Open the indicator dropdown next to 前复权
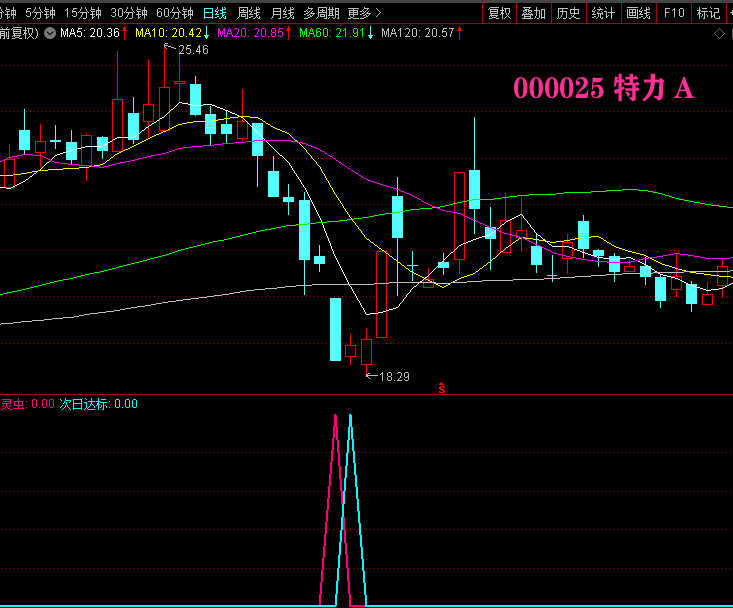 click(50, 33)
